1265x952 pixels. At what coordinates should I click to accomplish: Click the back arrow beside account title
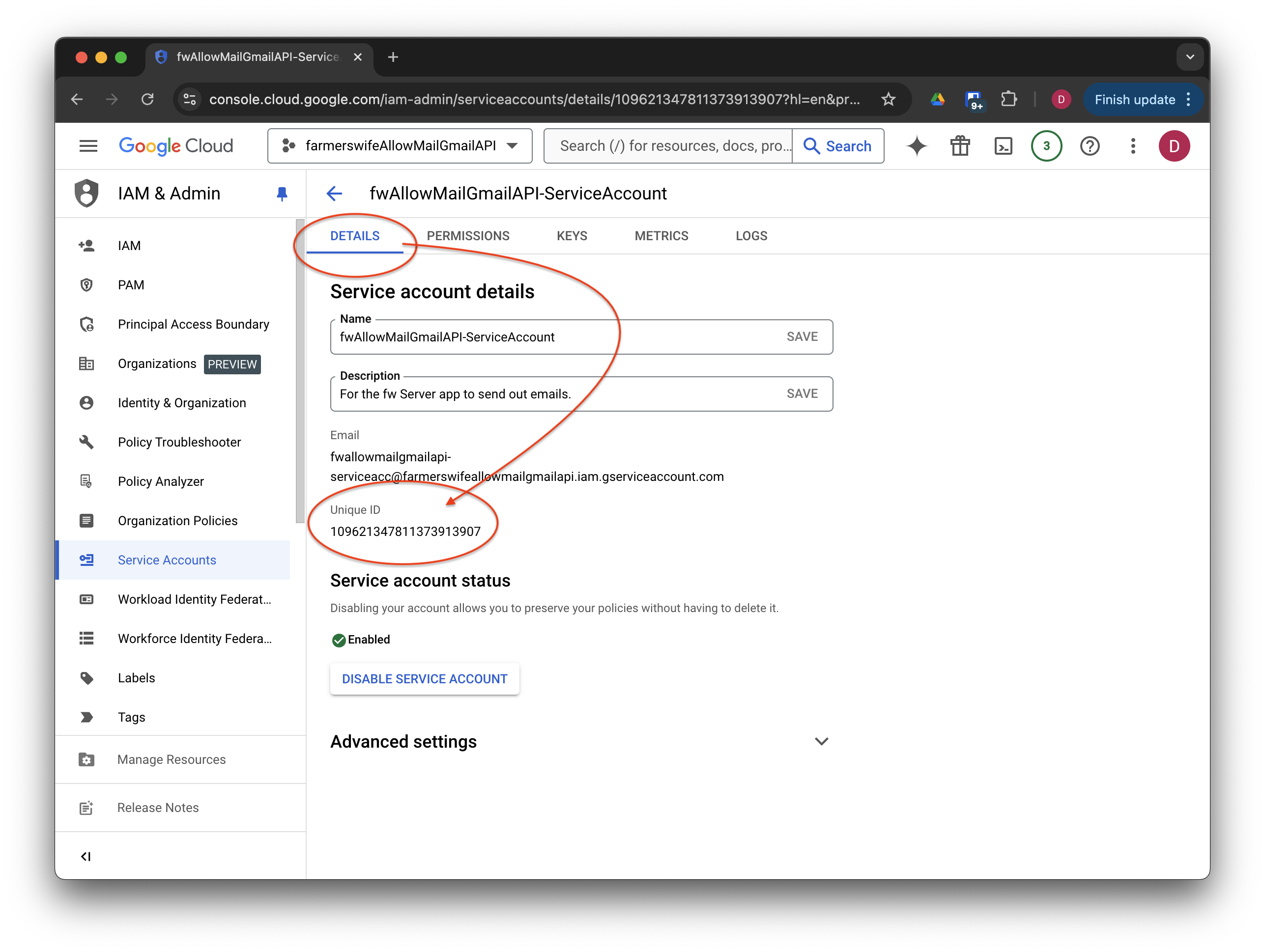[x=335, y=194]
